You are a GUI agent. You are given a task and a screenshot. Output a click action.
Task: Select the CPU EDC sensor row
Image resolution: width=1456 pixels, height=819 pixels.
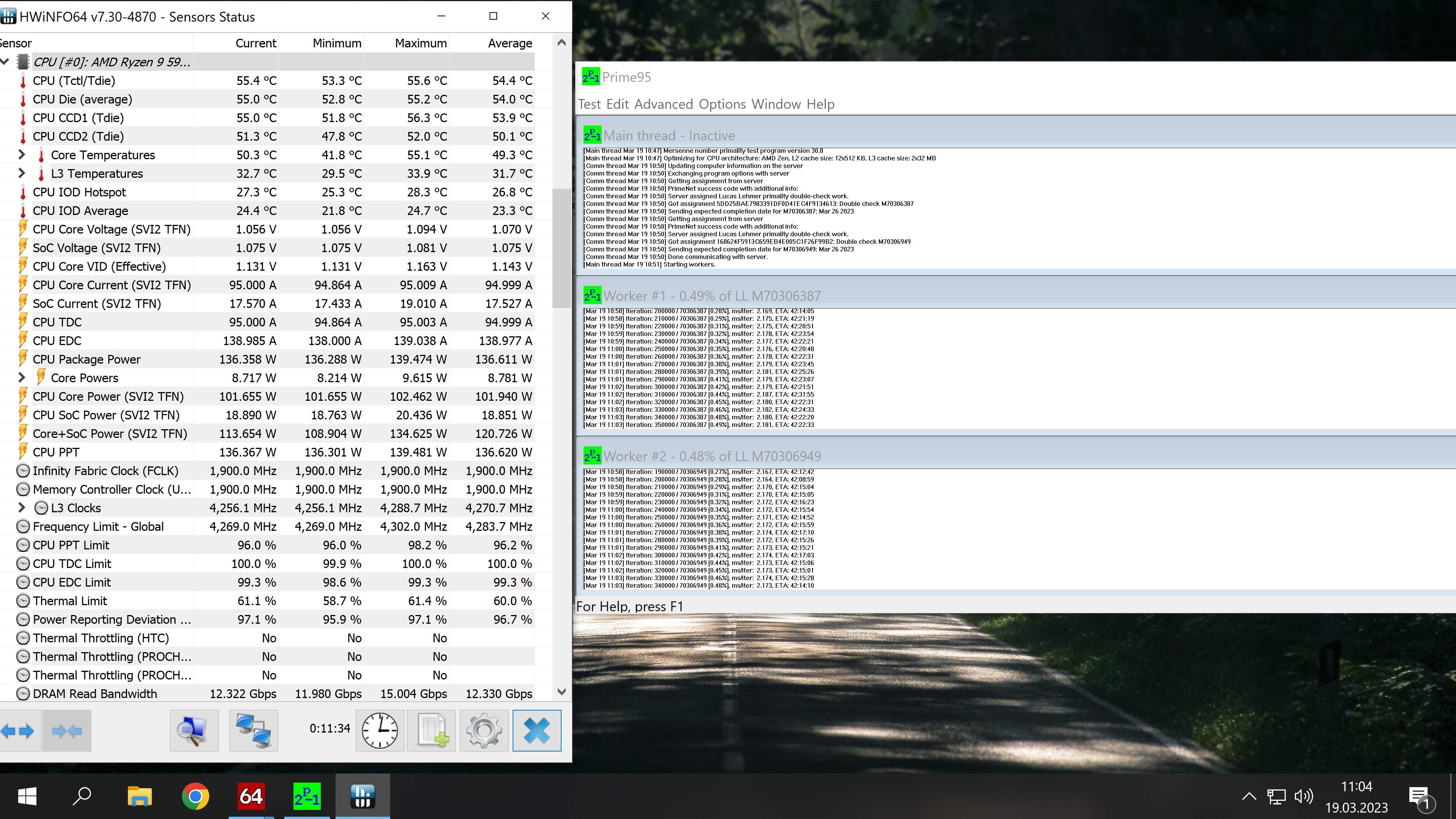tap(267, 340)
